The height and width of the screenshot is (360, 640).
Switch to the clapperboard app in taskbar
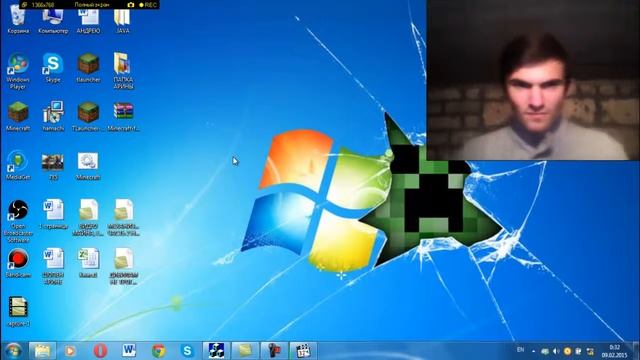[x=303, y=351]
